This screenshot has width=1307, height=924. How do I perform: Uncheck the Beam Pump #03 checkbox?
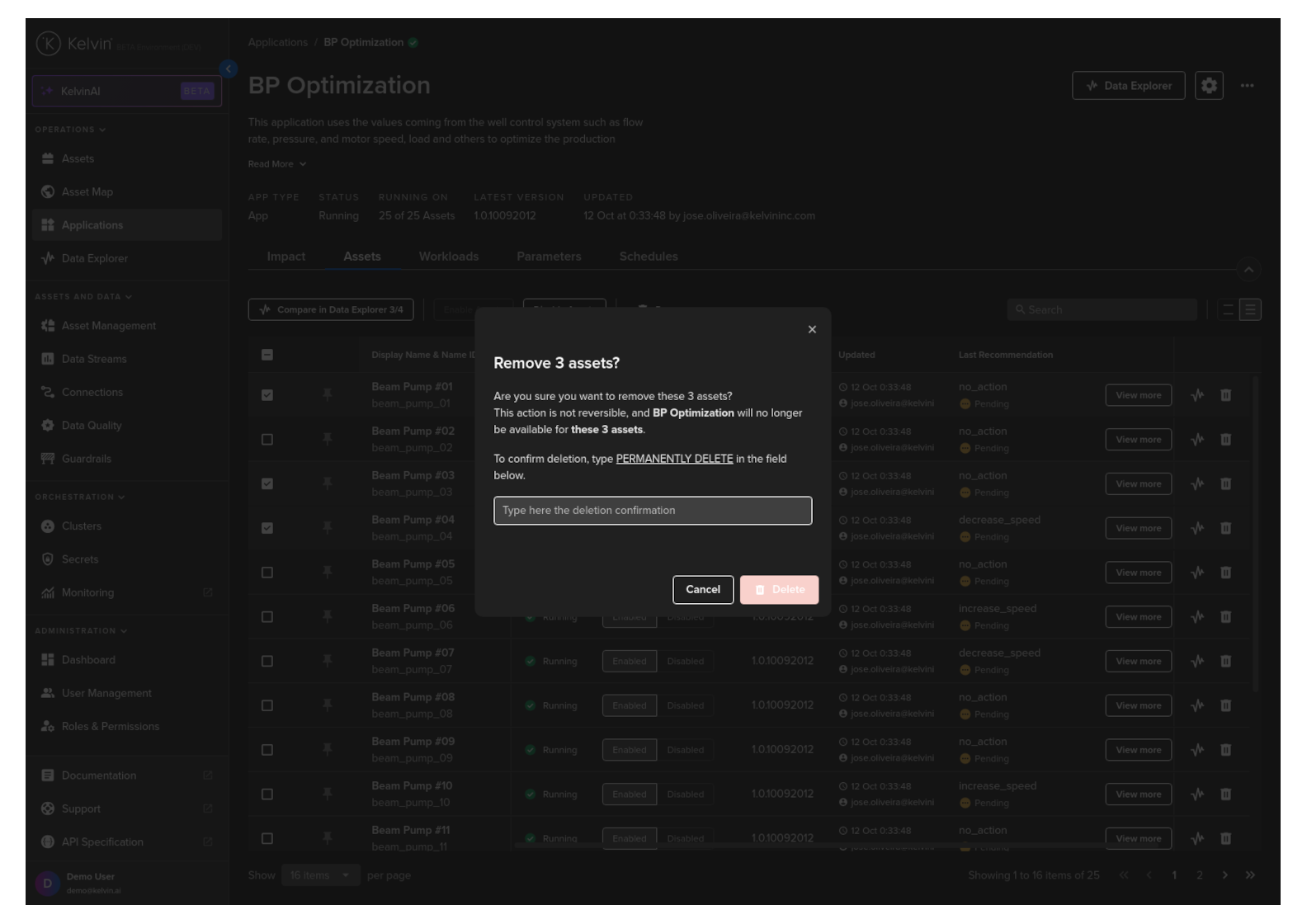point(267,484)
